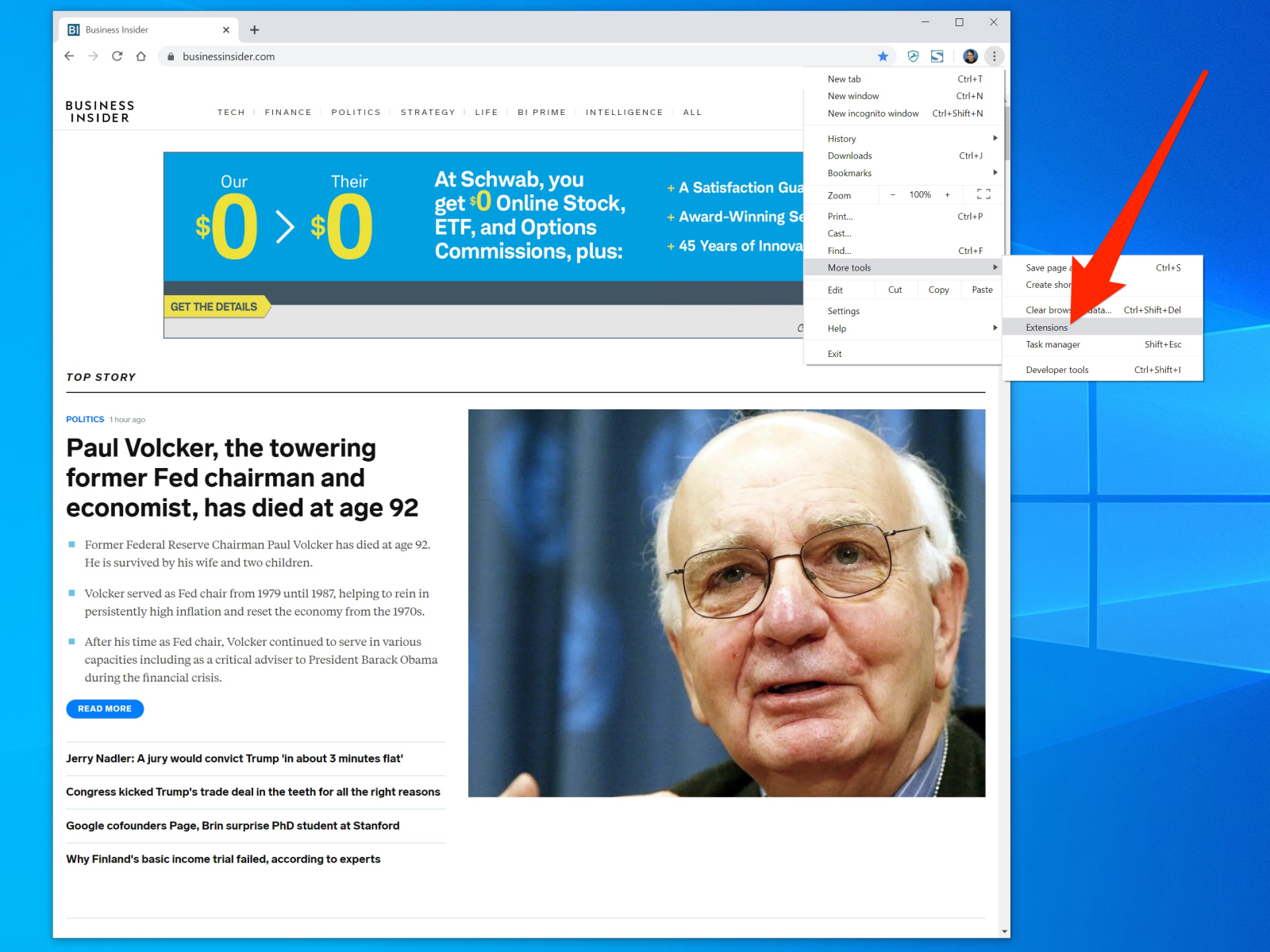Close the Business Insider tab
The image size is (1270, 952).
226,30
